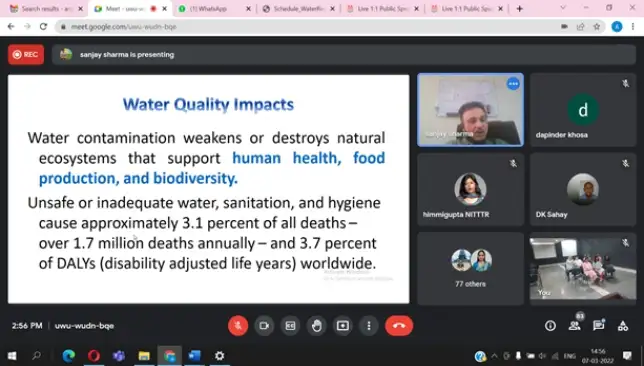
Task: Bookmark this page with star icon
Action: point(597,27)
